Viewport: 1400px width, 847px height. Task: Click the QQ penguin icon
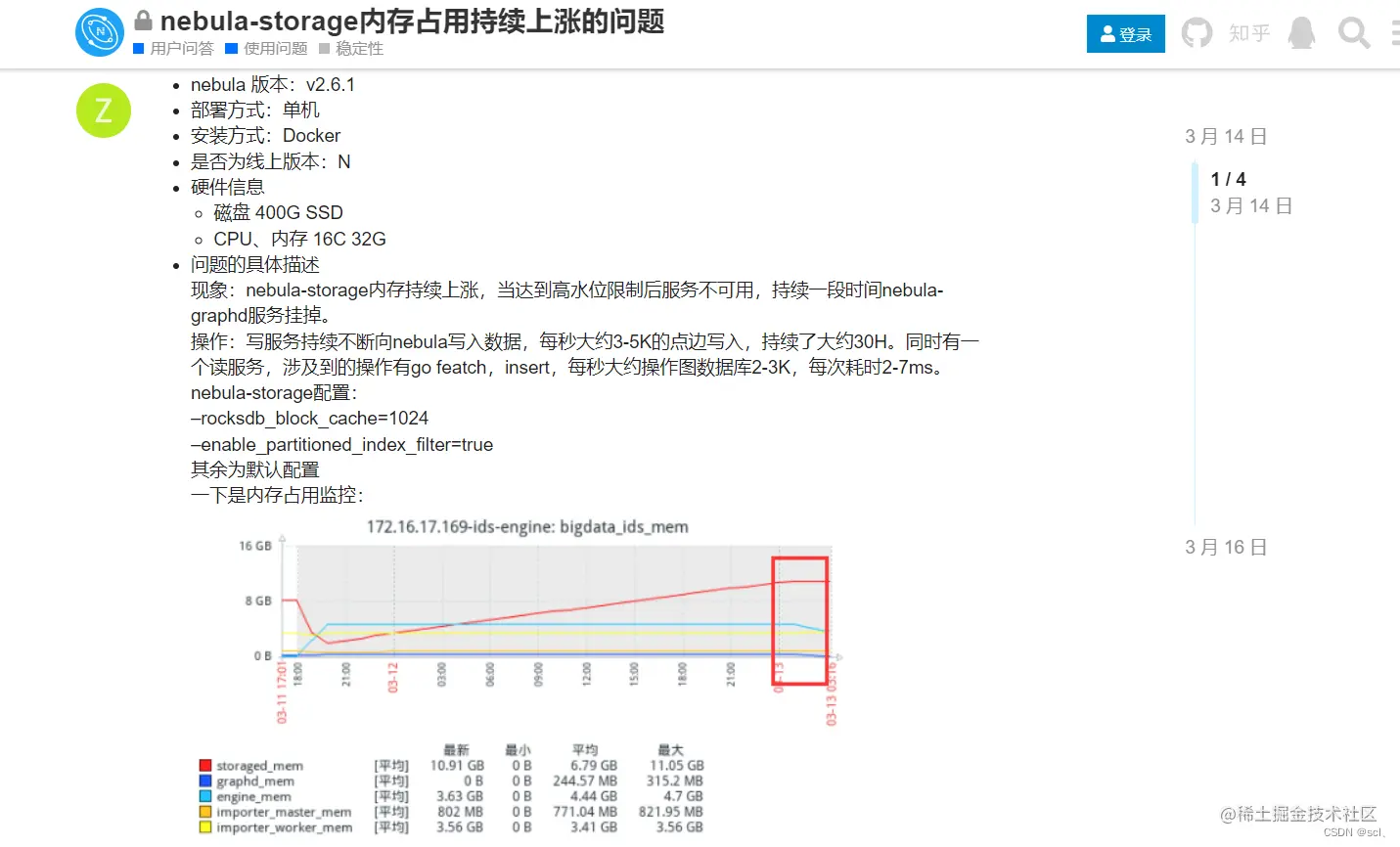(x=1301, y=32)
